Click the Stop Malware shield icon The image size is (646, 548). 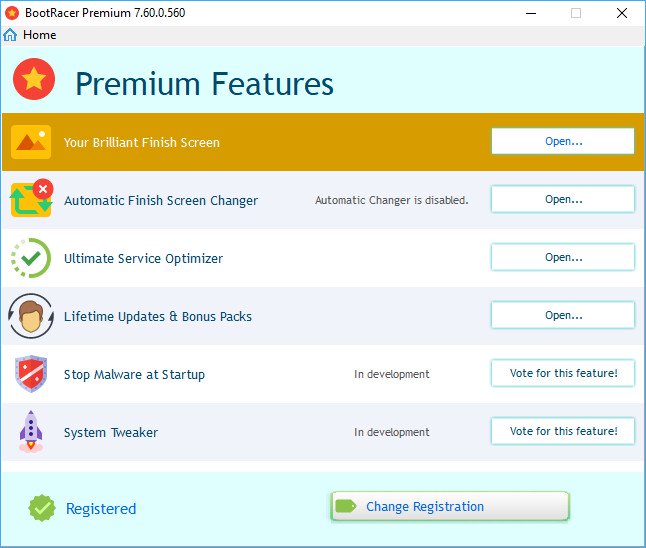coord(31,374)
